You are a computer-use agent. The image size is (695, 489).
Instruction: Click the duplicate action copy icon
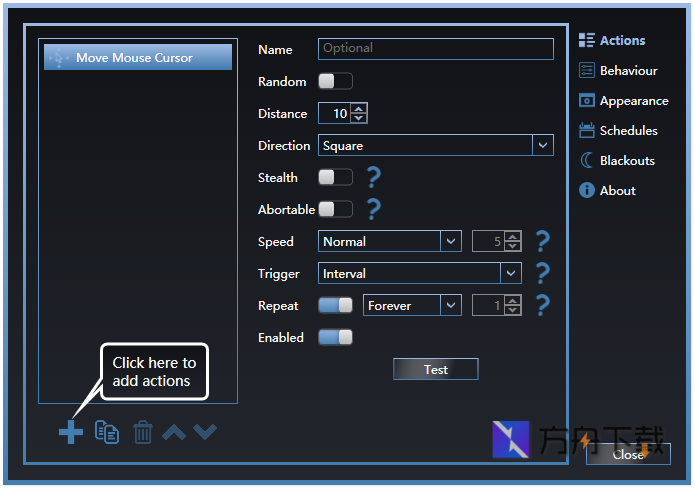107,432
